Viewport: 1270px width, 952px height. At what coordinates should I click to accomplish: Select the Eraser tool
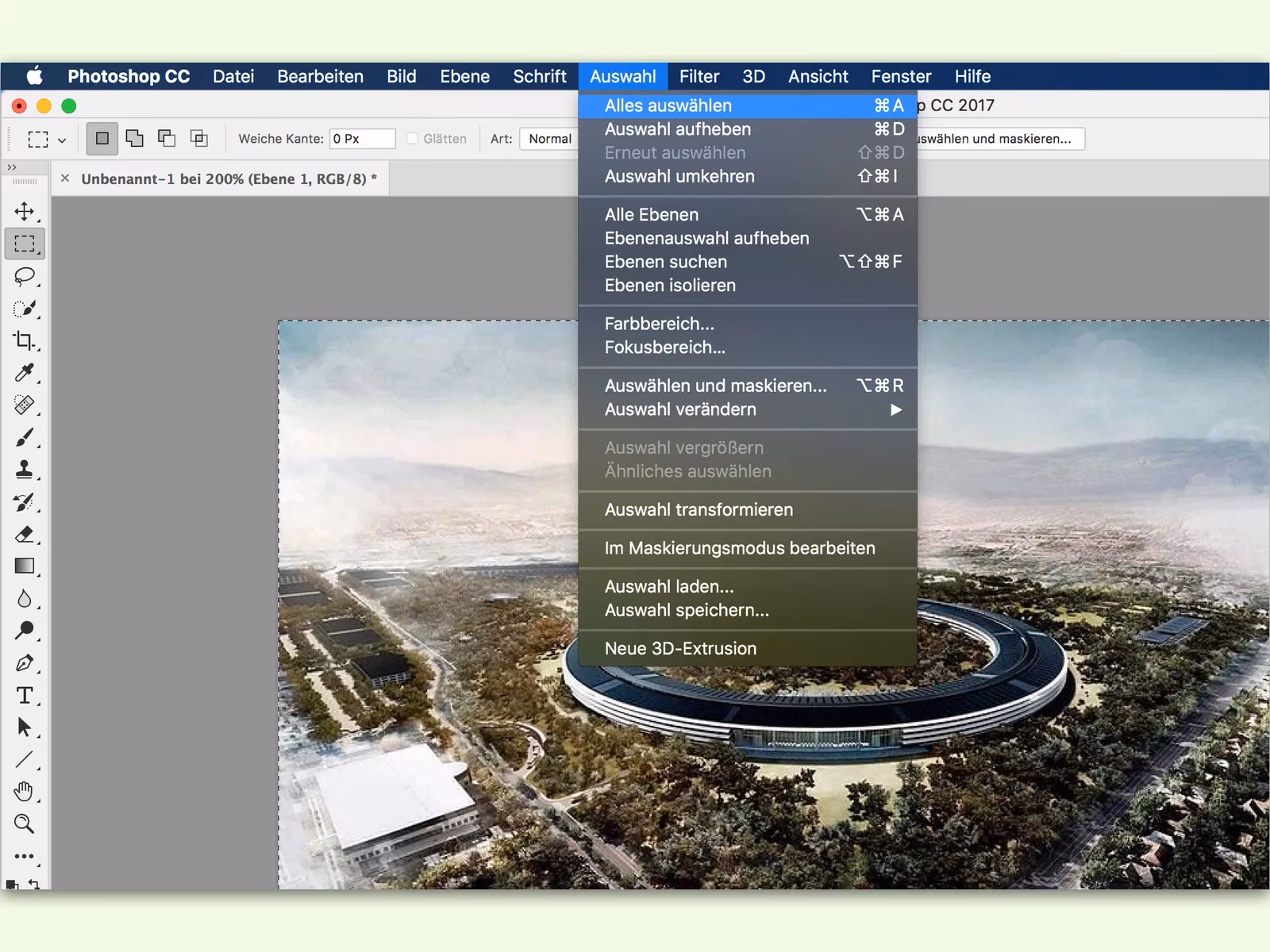click(24, 534)
